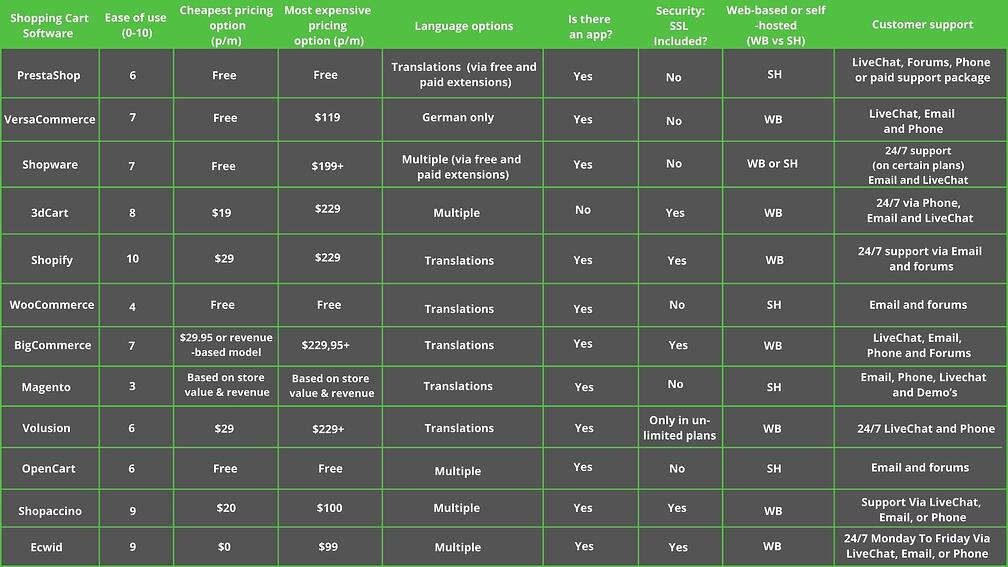1008x567 pixels.
Task: Select the "Most expensive pricing option" header
Action: [x=328, y=25]
